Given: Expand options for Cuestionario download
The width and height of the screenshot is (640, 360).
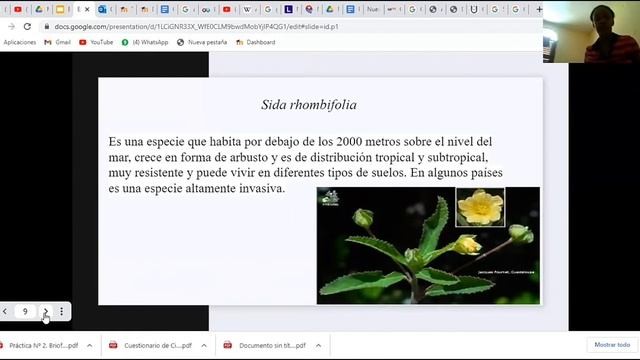Looking at the screenshot, I should [x=204, y=345].
